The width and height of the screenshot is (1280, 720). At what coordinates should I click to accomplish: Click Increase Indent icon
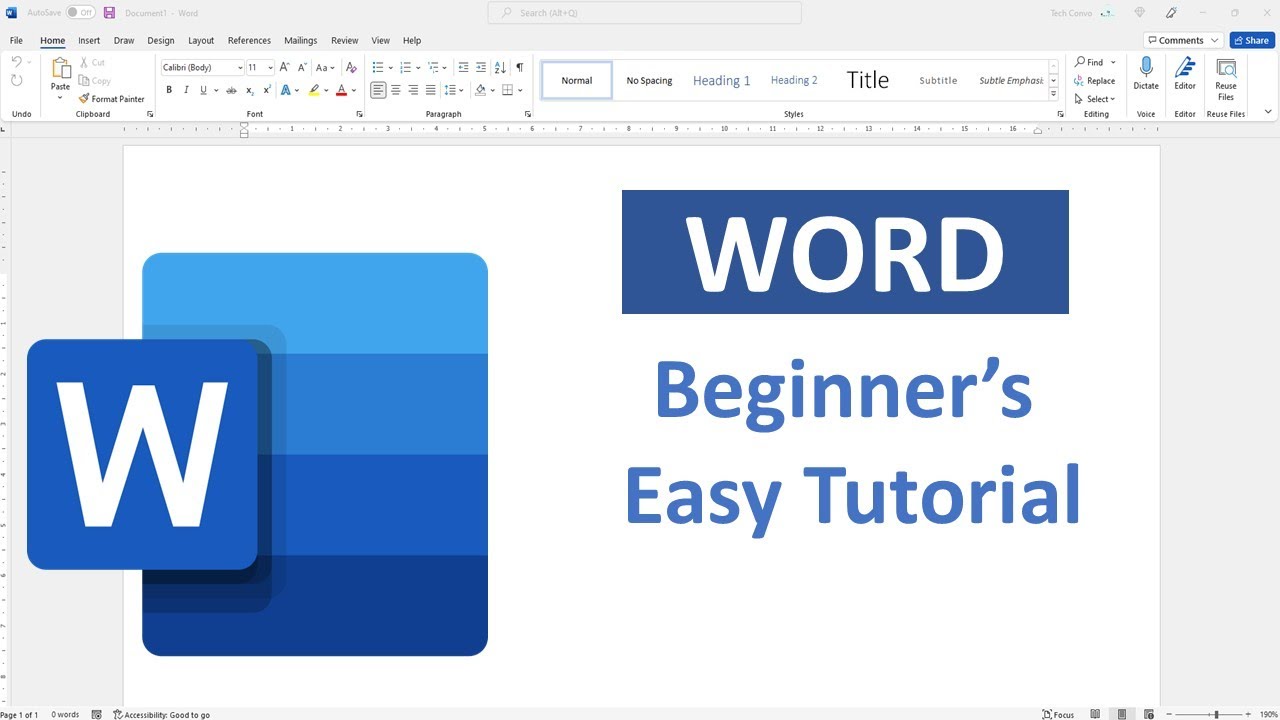[480, 67]
